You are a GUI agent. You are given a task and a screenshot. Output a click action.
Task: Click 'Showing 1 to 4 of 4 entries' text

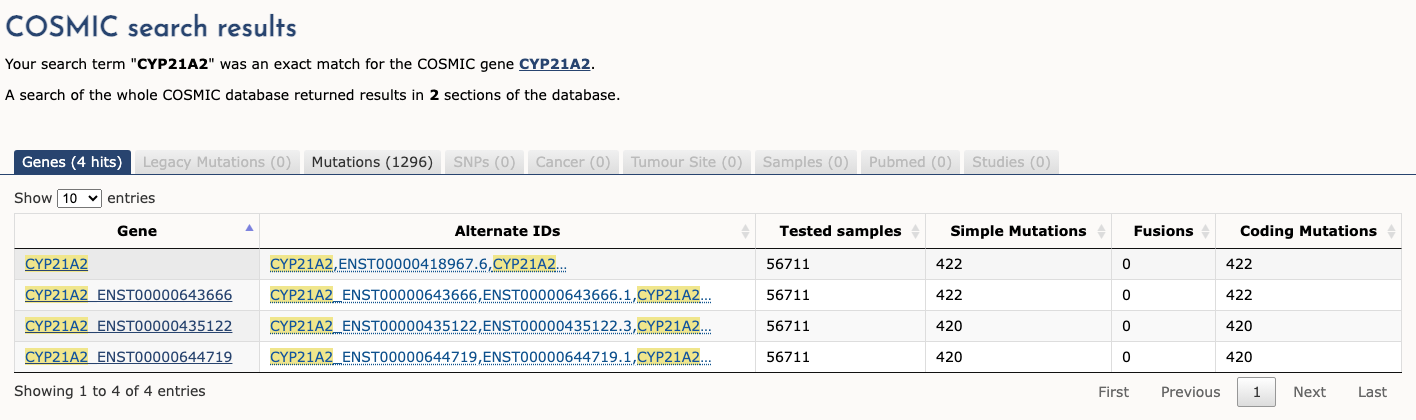pos(110,391)
